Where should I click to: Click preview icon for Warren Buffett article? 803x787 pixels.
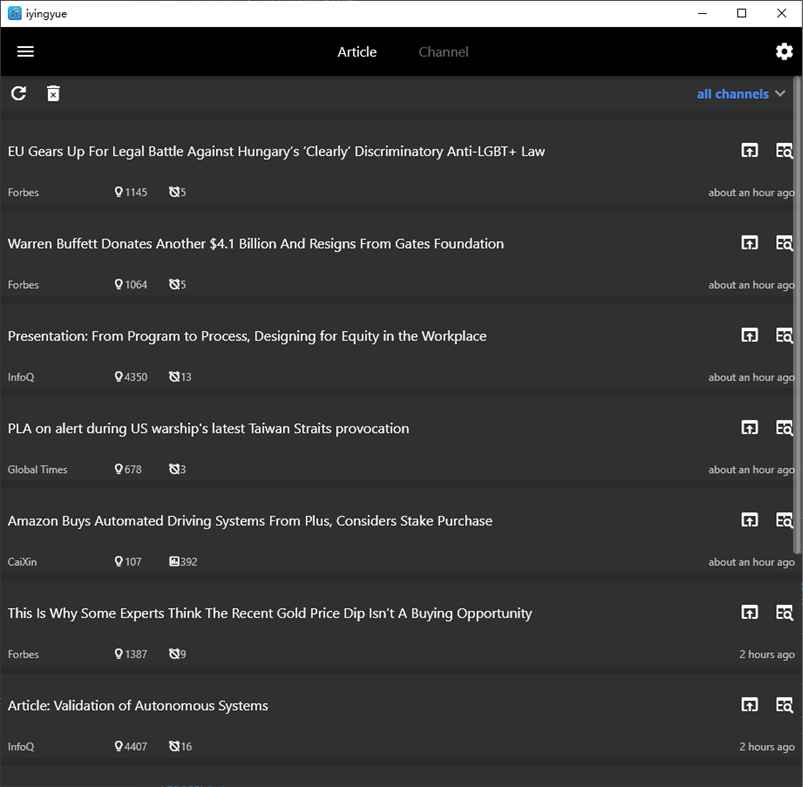point(784,243)
